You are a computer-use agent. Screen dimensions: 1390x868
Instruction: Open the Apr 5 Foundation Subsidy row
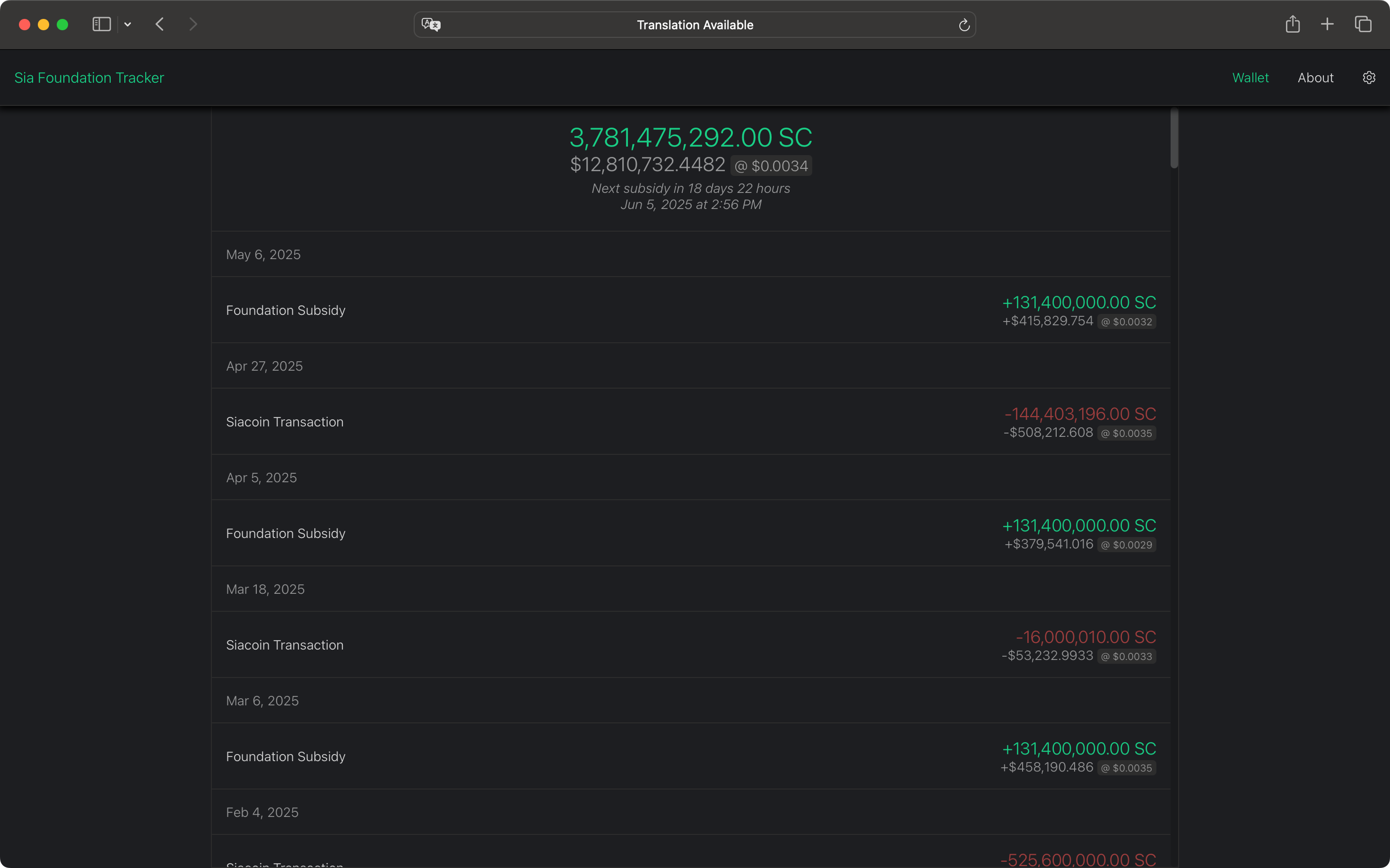pyautogui.click(x=691, y=533)
